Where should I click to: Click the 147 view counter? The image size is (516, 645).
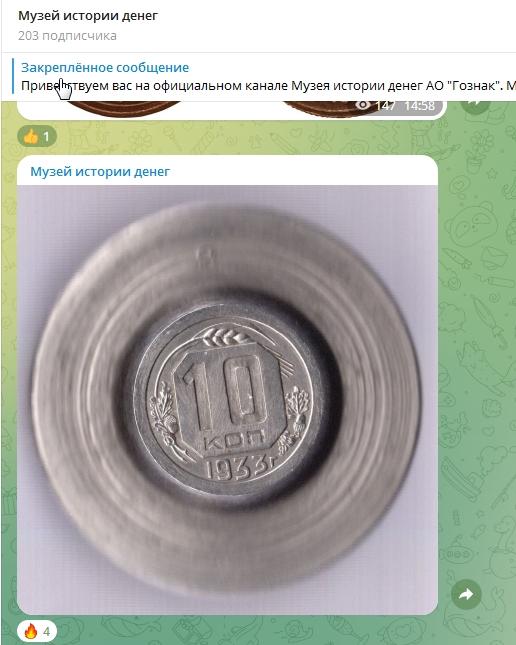tap(385, 106)
